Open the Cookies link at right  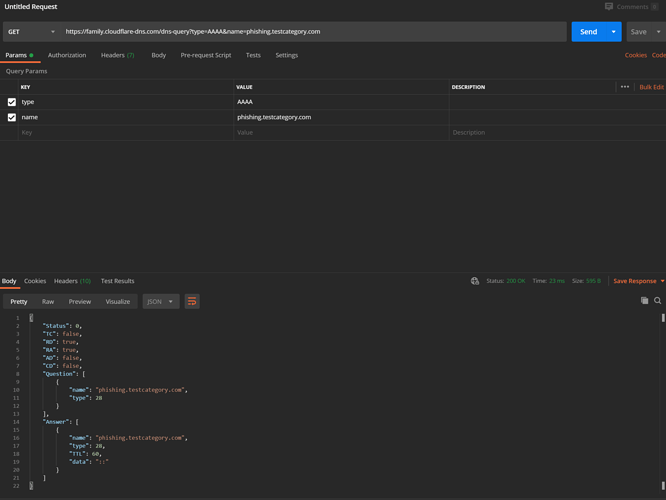coord(635,55)
